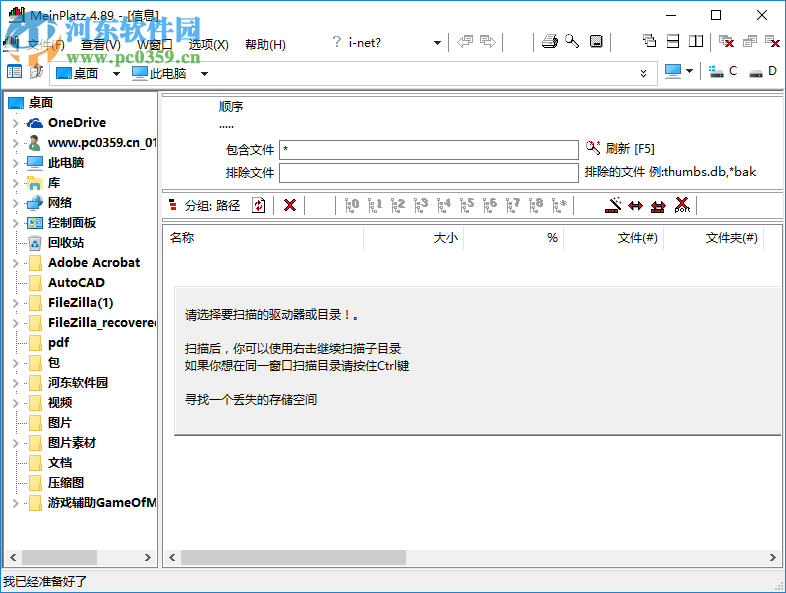
Task: Click the list panel horizontal scrollbar thumb
Action: coord(293,557)
